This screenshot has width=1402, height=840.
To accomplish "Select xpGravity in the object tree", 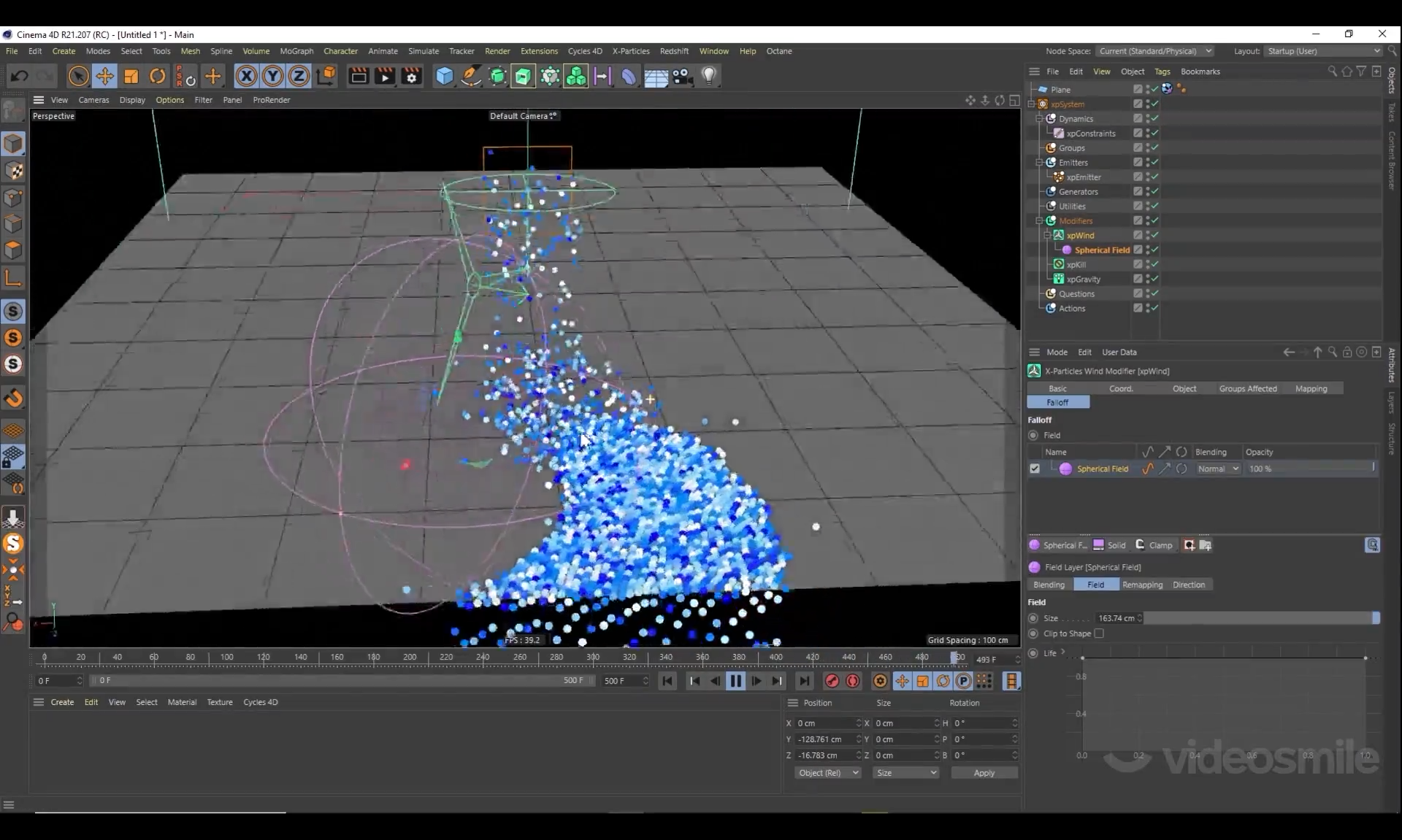I will [x=1083, y=279].
